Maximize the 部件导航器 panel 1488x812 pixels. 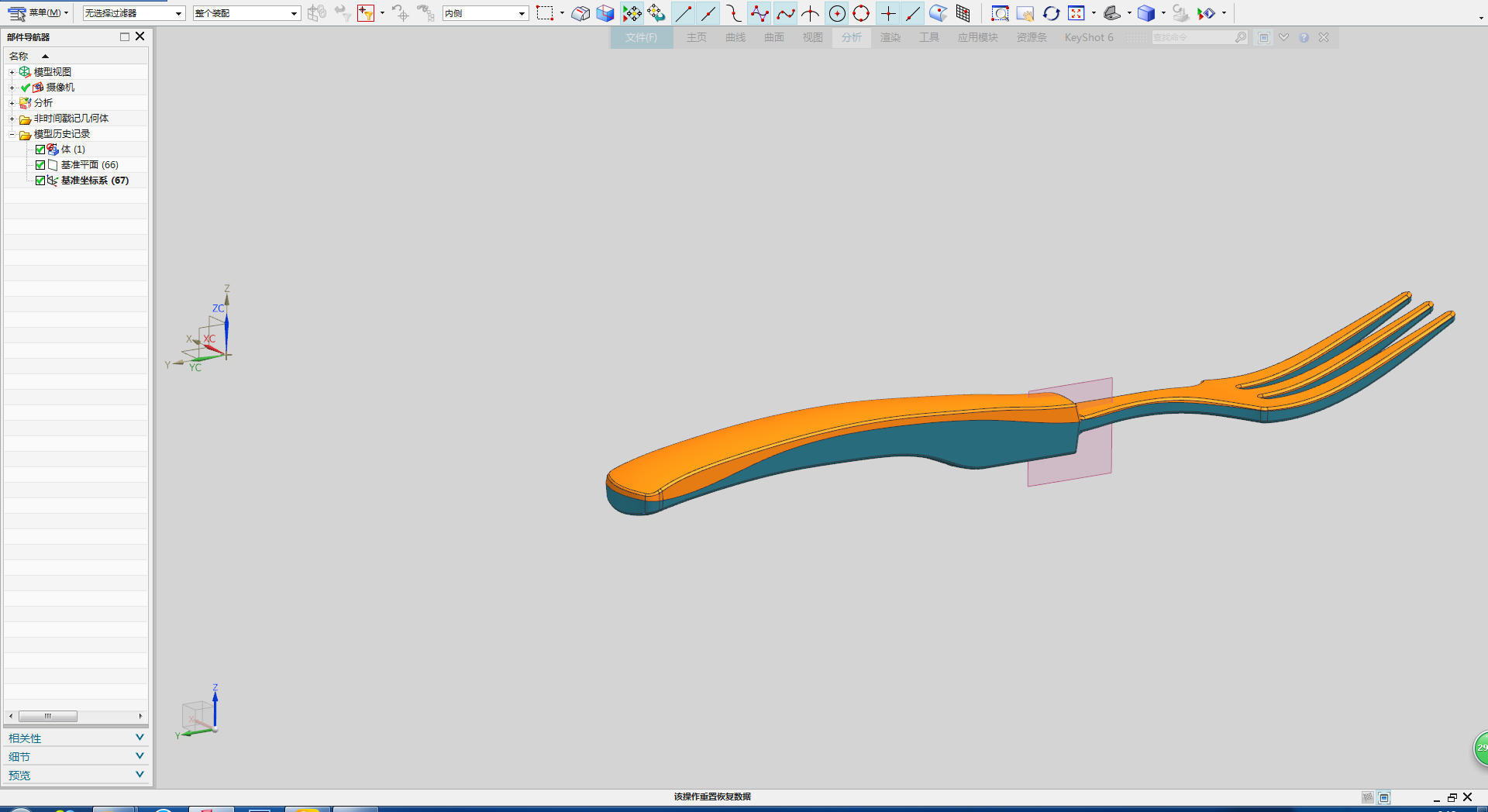(x=125, y=36)
